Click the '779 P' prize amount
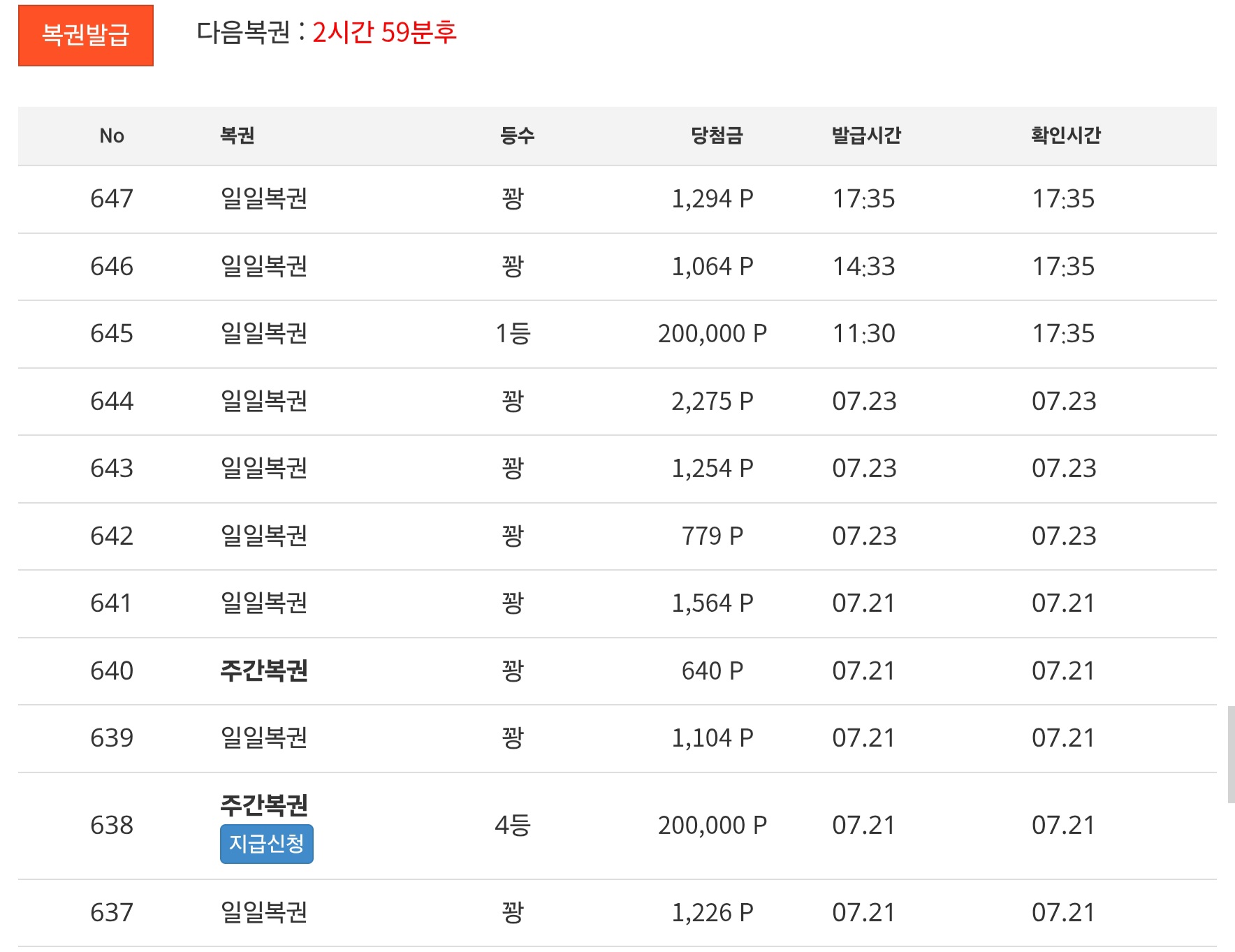1235x952 pixels. point(712,536)
